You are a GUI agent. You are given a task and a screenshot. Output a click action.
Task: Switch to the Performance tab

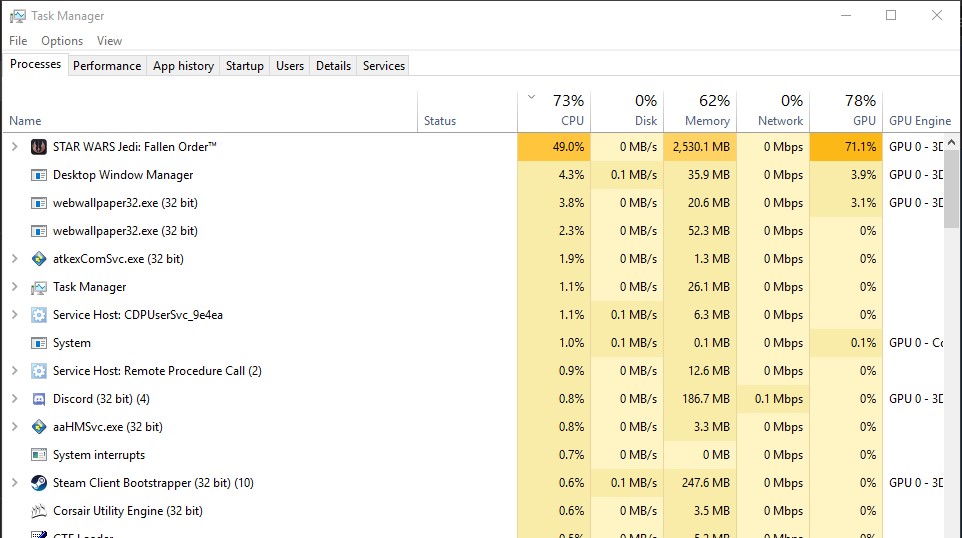tap(107, 66)
